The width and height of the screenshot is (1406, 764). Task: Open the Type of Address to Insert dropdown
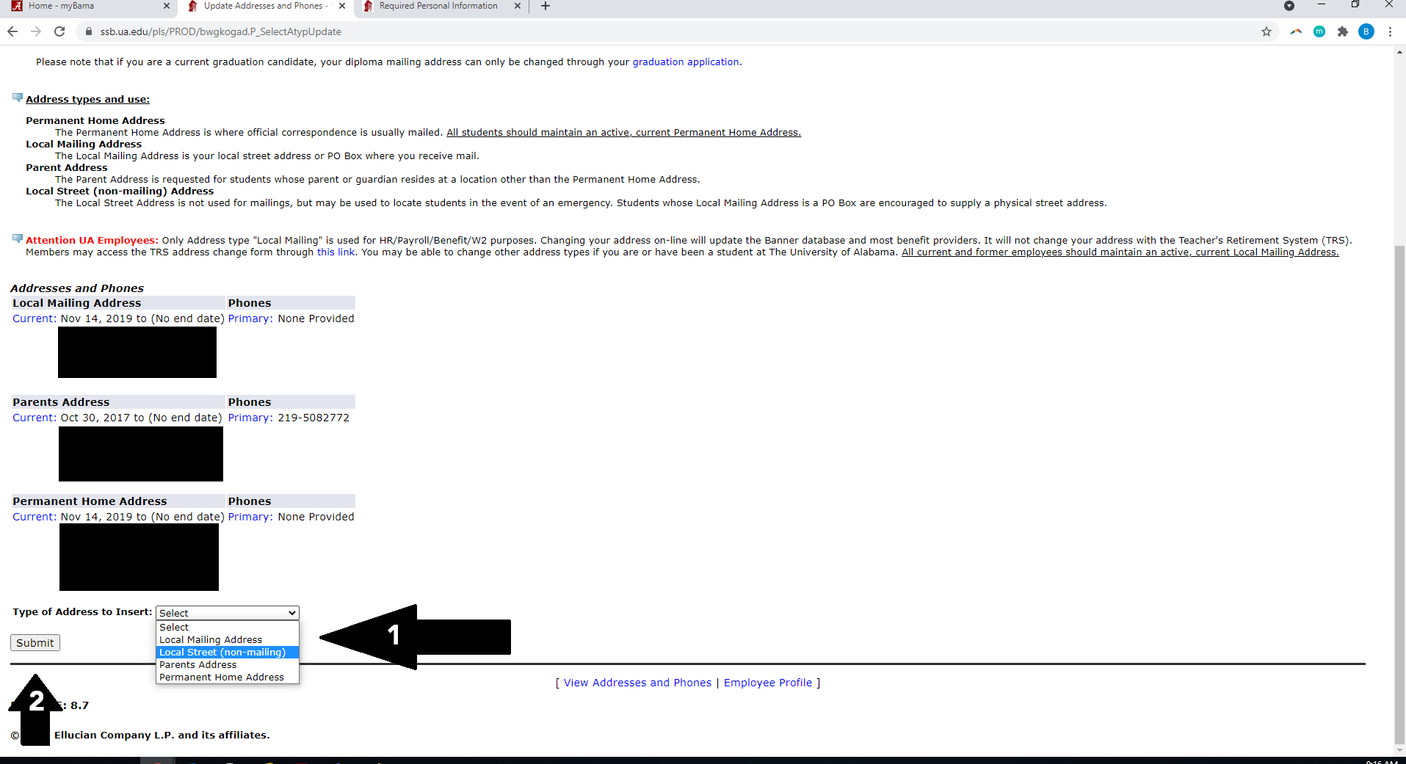[227, 613]
